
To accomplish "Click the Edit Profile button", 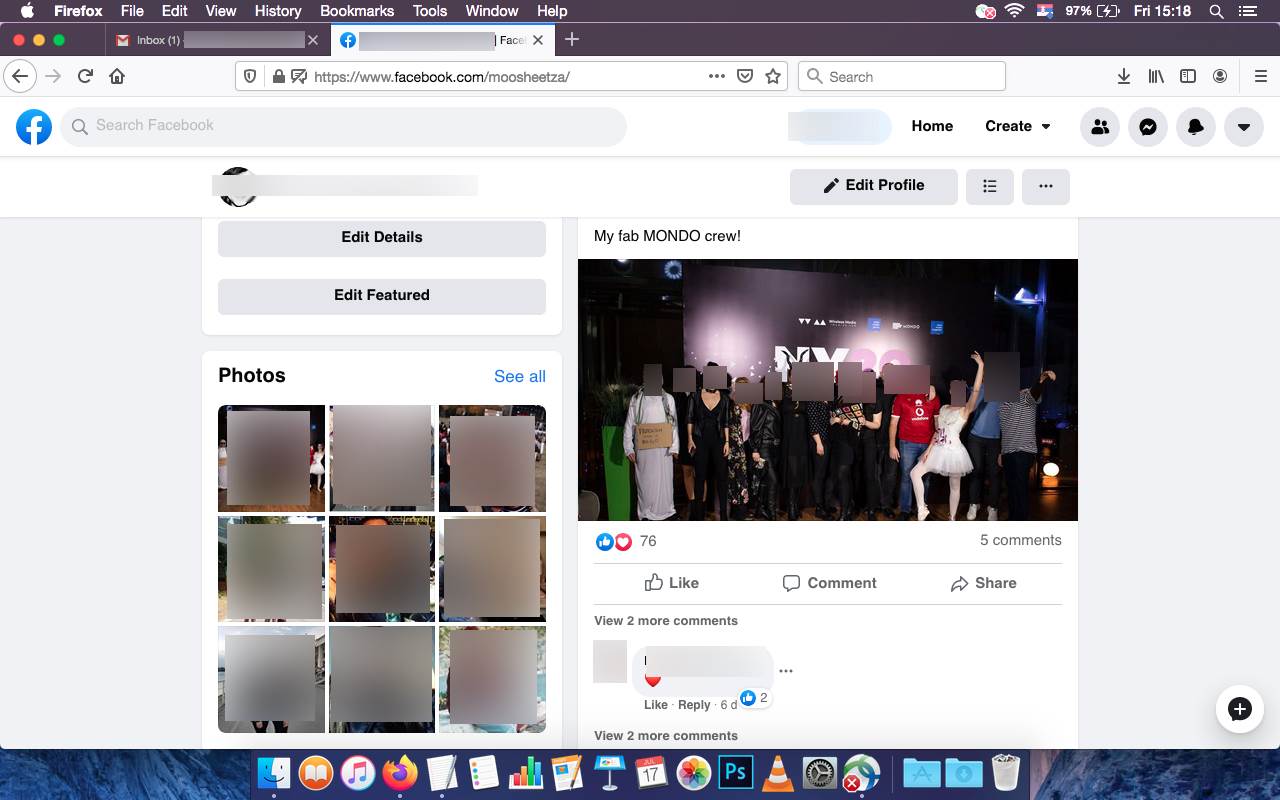I will (873, 186).
